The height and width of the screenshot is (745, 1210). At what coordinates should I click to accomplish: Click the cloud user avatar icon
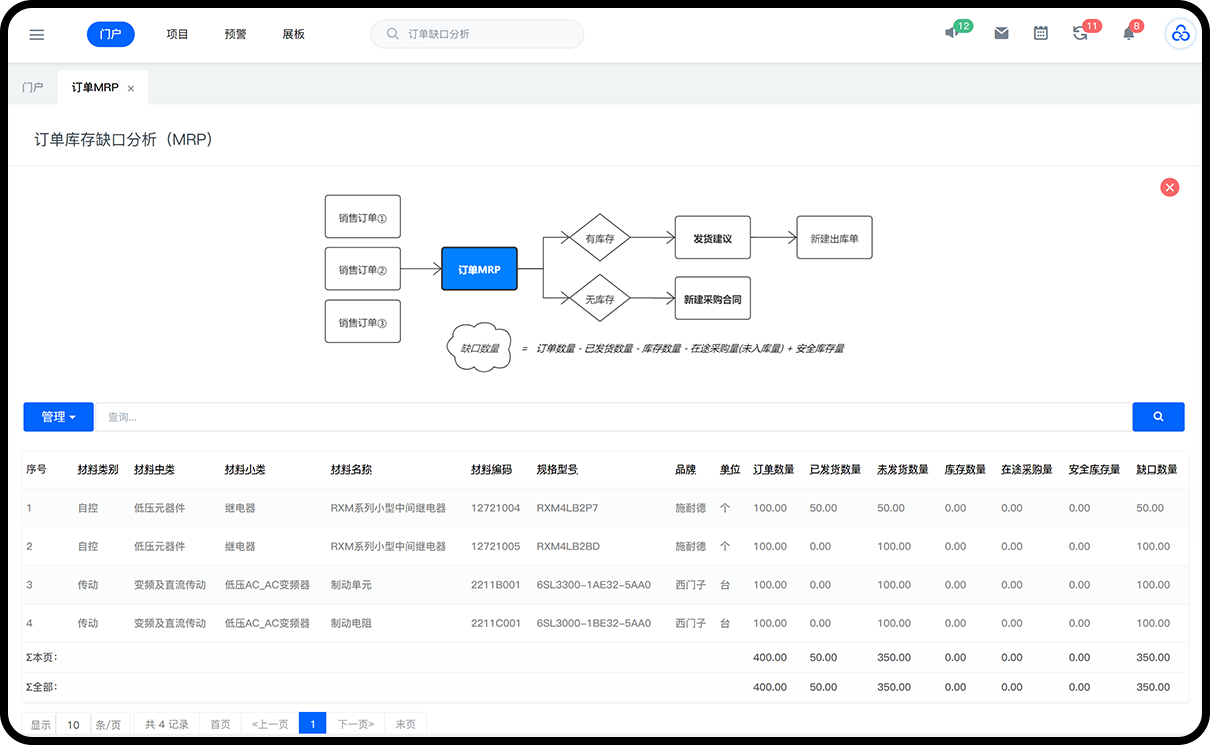point(1180,34)
